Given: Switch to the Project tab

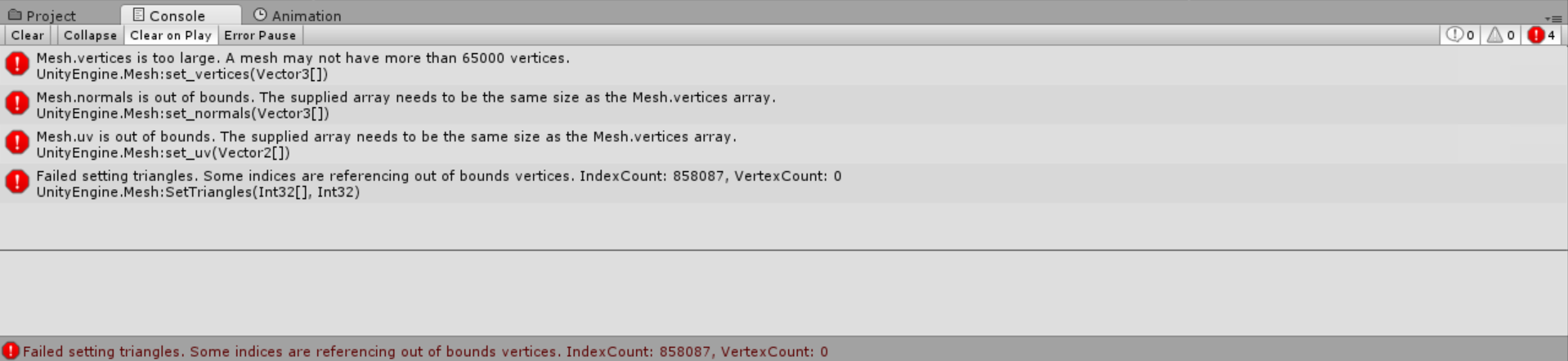Looking at the screenshot, I should (x=51, y=16).
